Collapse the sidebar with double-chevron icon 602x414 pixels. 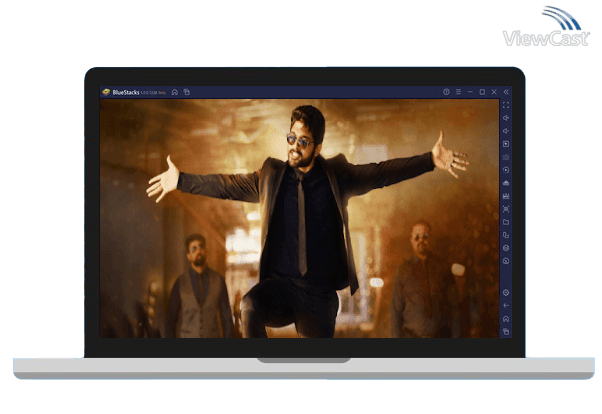(x=506, y=92)
